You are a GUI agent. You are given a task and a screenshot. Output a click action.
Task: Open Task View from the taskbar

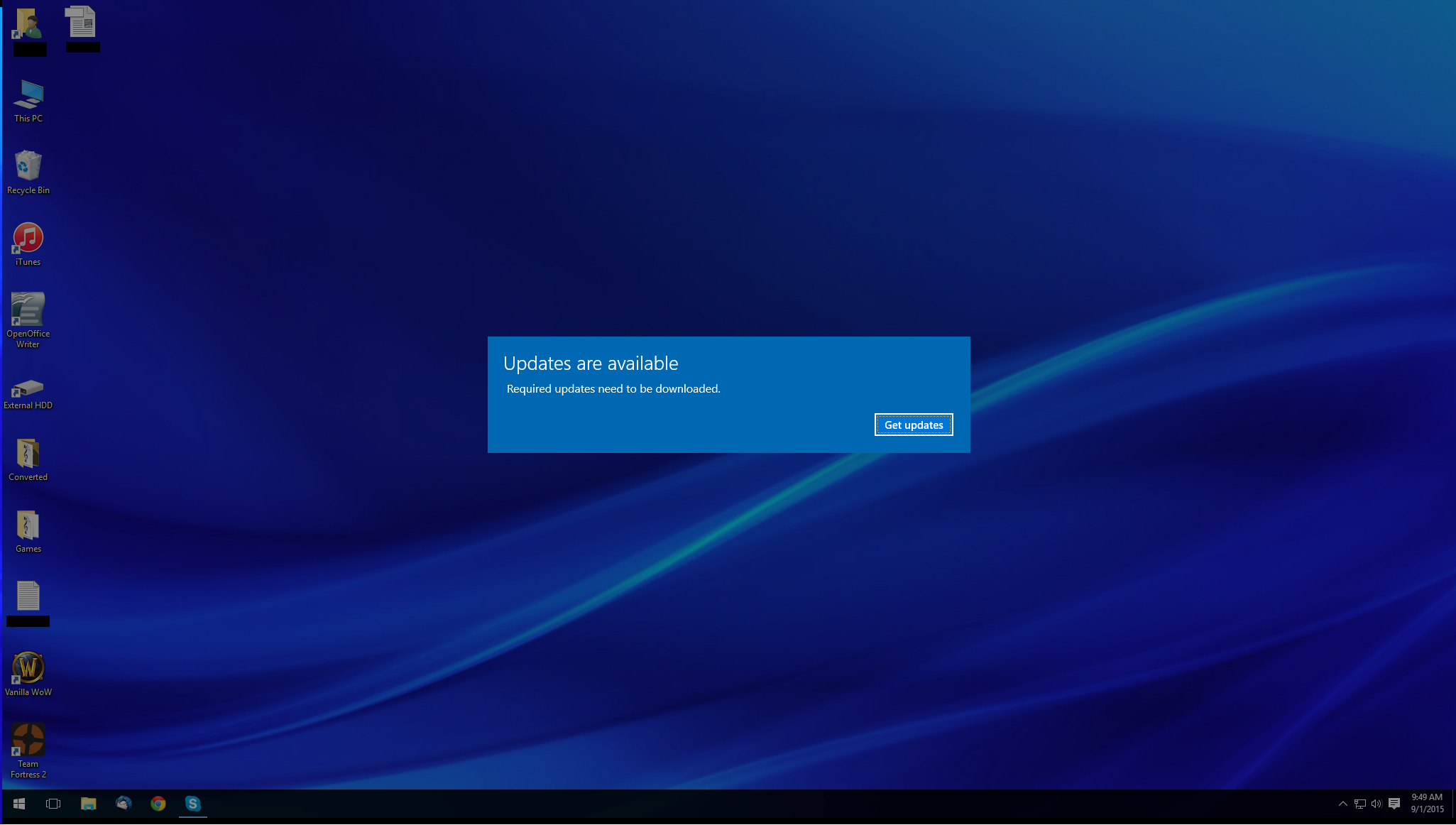(53, 803)
